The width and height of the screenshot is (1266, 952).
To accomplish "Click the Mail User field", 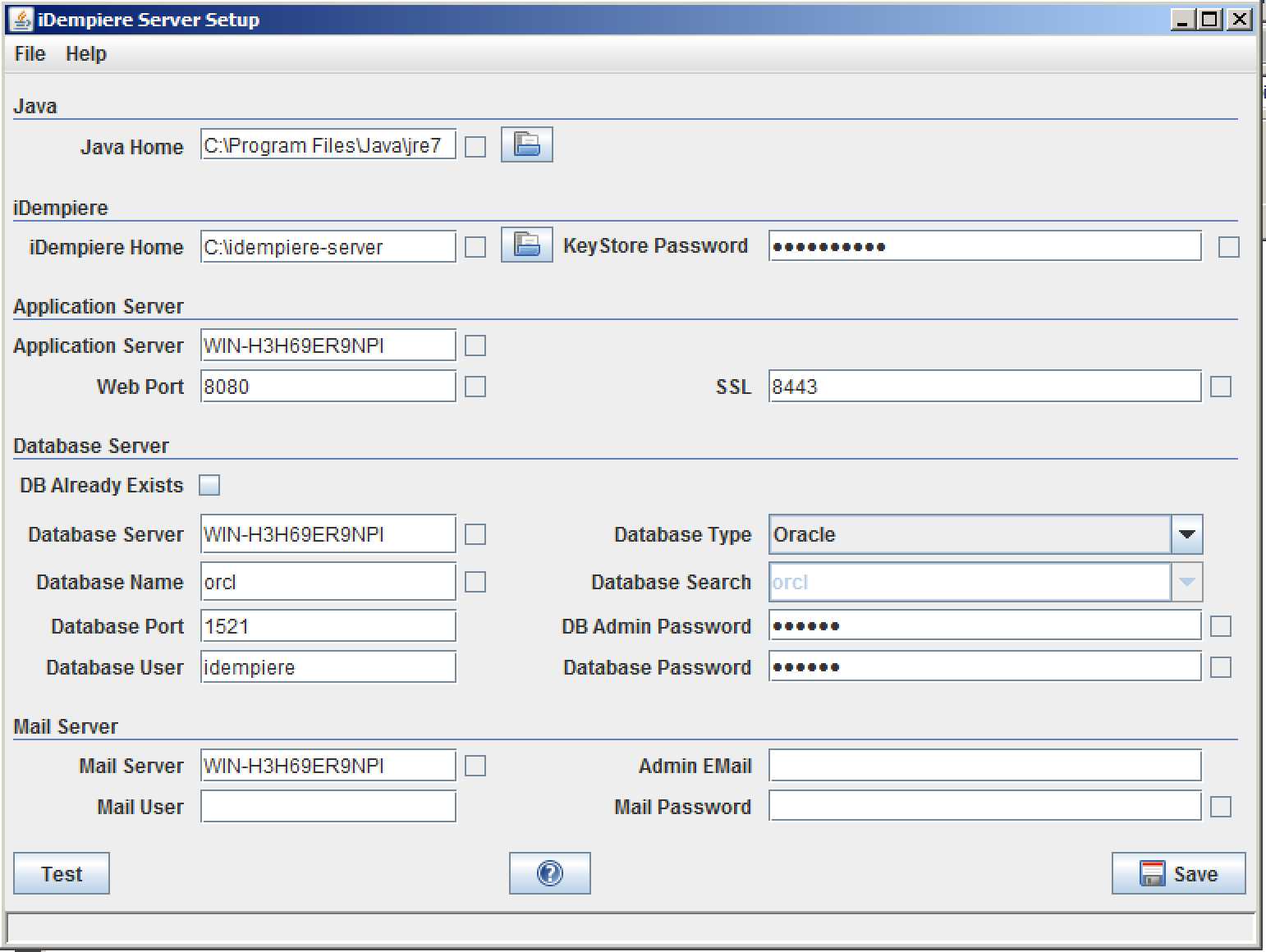I will pyautogui.click(x=328, y=807).
